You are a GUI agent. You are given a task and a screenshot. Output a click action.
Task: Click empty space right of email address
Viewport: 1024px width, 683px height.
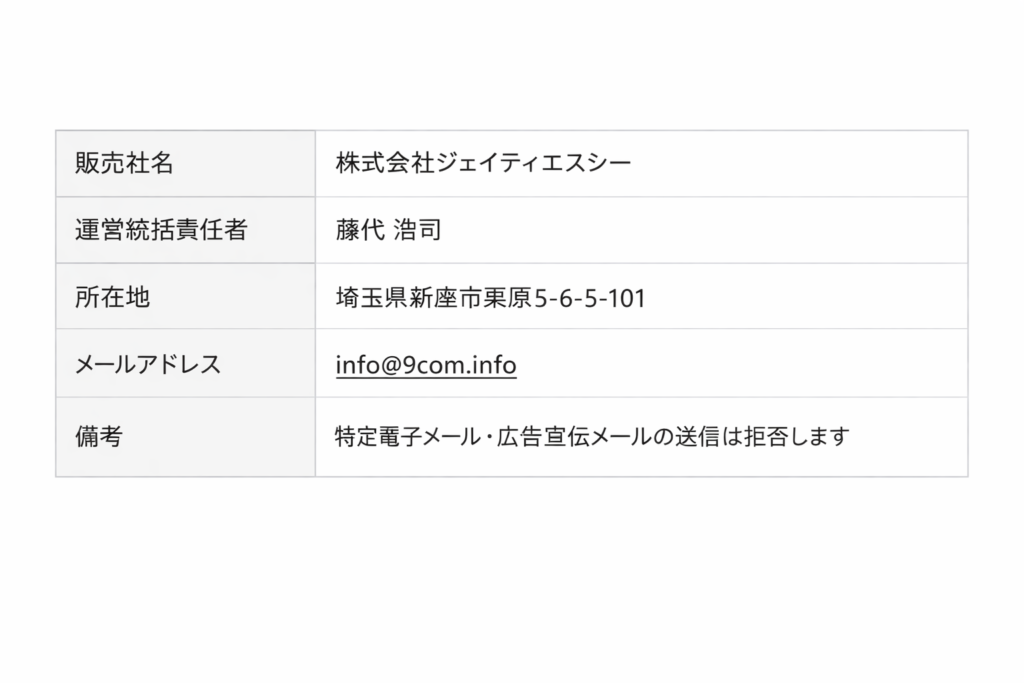[740, 365]
